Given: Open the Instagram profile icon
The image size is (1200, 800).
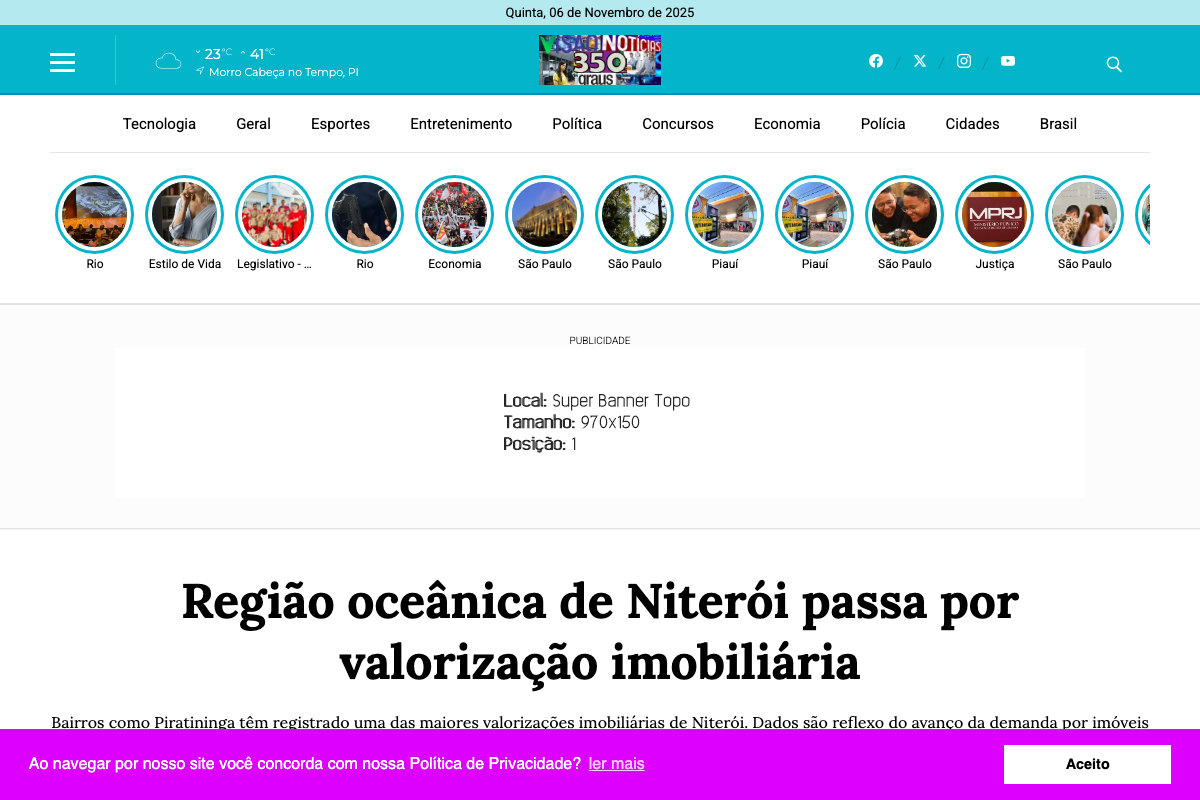Looking at the screenshot, I should point(964,60).
